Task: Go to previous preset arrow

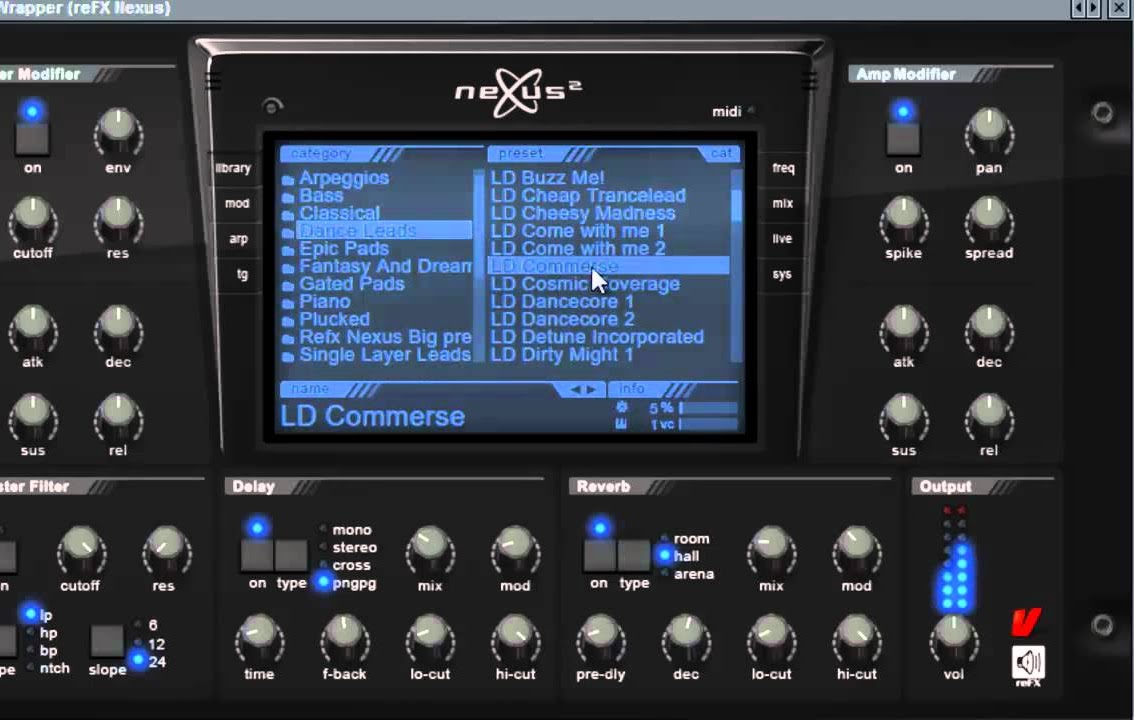Action: point(575,390)
